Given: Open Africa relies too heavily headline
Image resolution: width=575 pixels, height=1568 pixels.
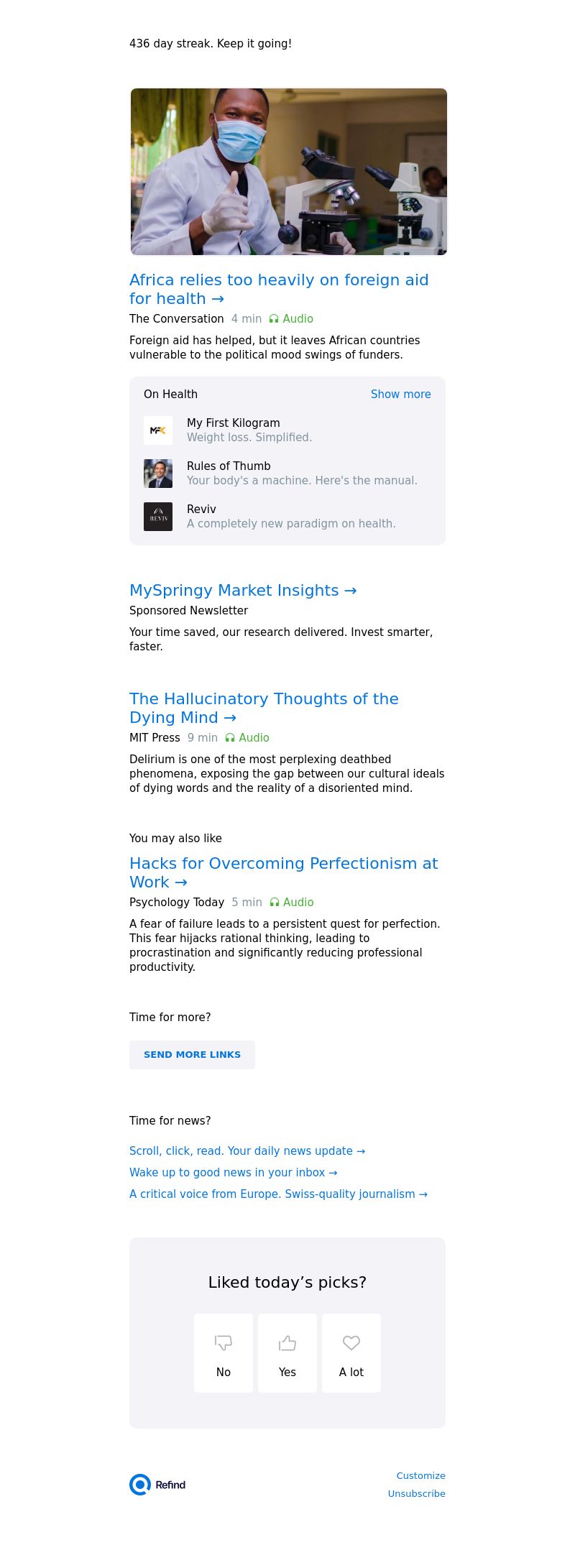Looking at the screenshot, I should 279,289.
